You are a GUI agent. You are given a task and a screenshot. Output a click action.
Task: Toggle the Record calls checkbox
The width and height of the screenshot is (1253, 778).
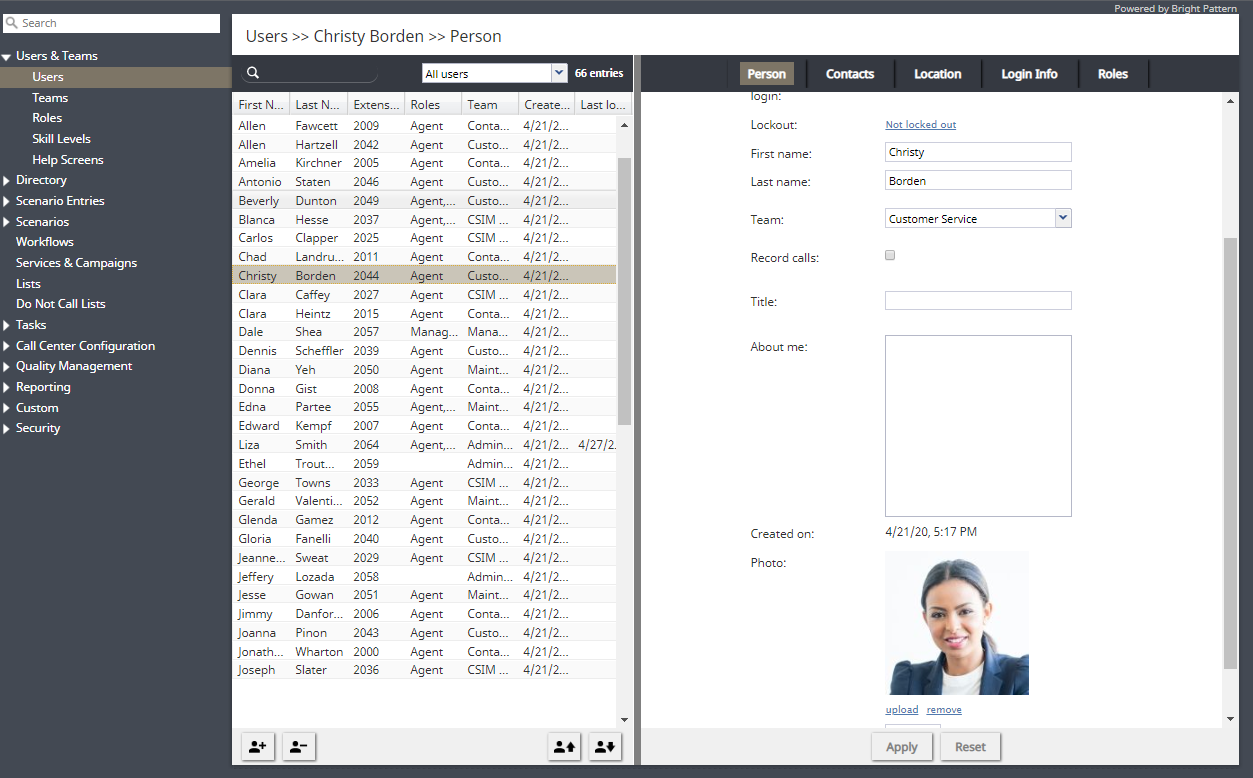890,256
